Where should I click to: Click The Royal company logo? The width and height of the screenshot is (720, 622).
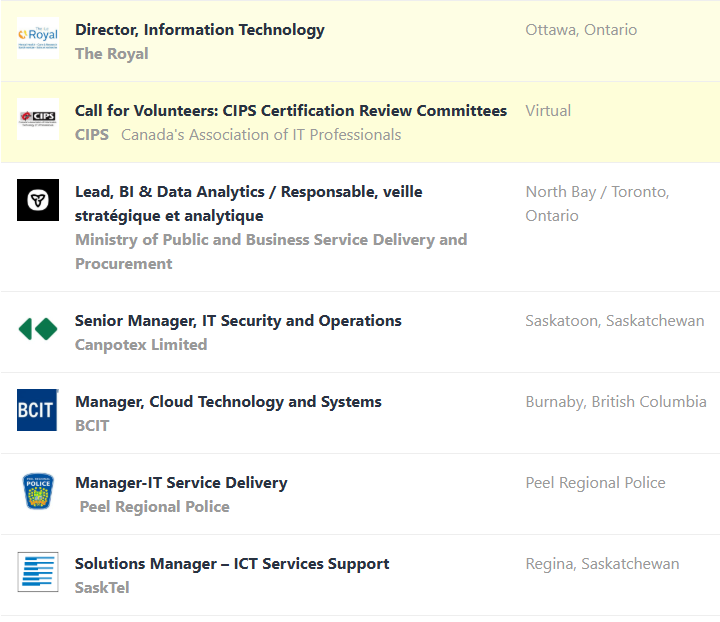click(x=38, y=38)
